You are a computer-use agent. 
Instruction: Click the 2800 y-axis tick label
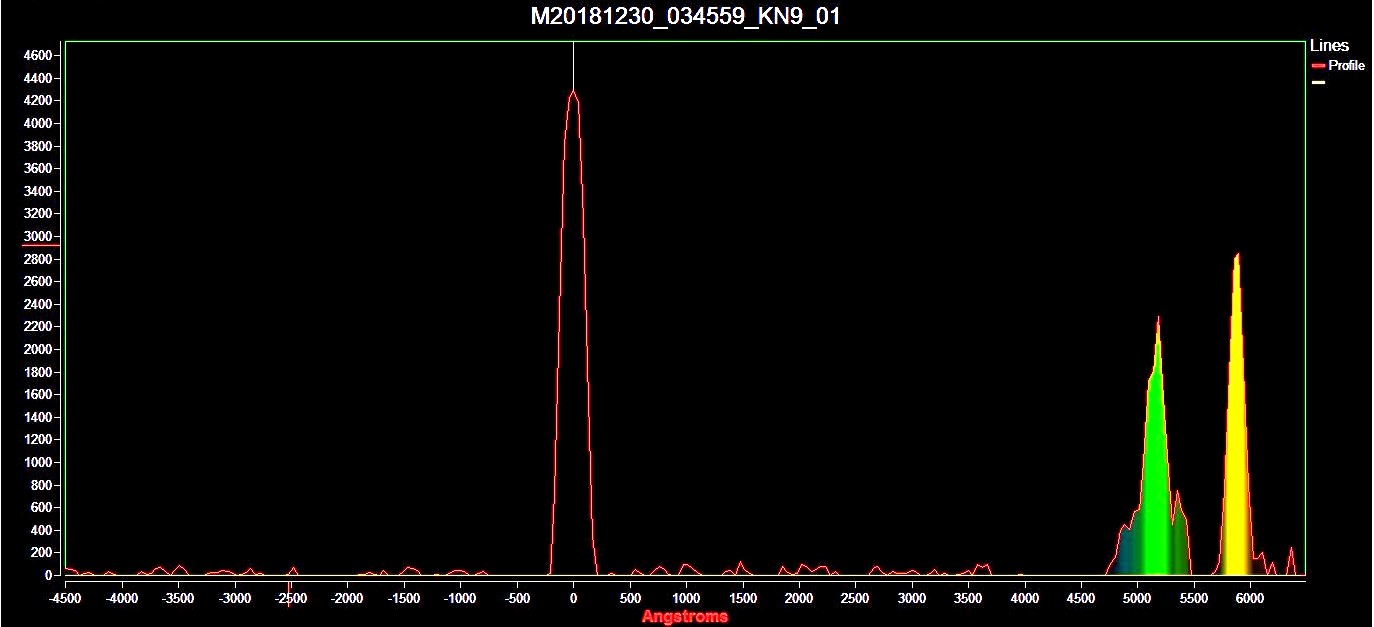37,259
